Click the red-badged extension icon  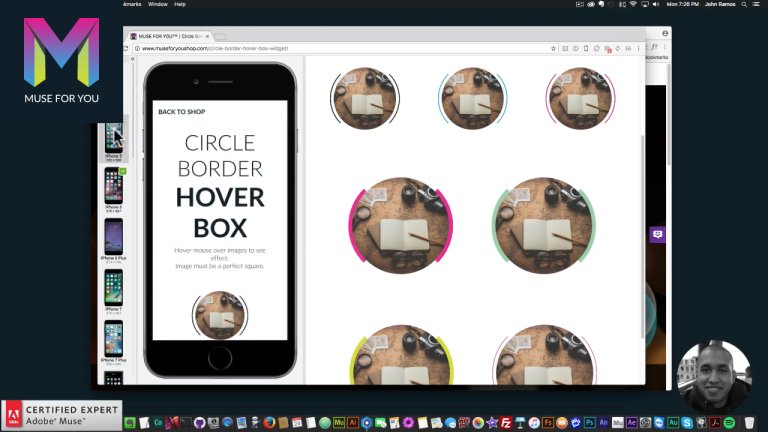click(608, 49)
